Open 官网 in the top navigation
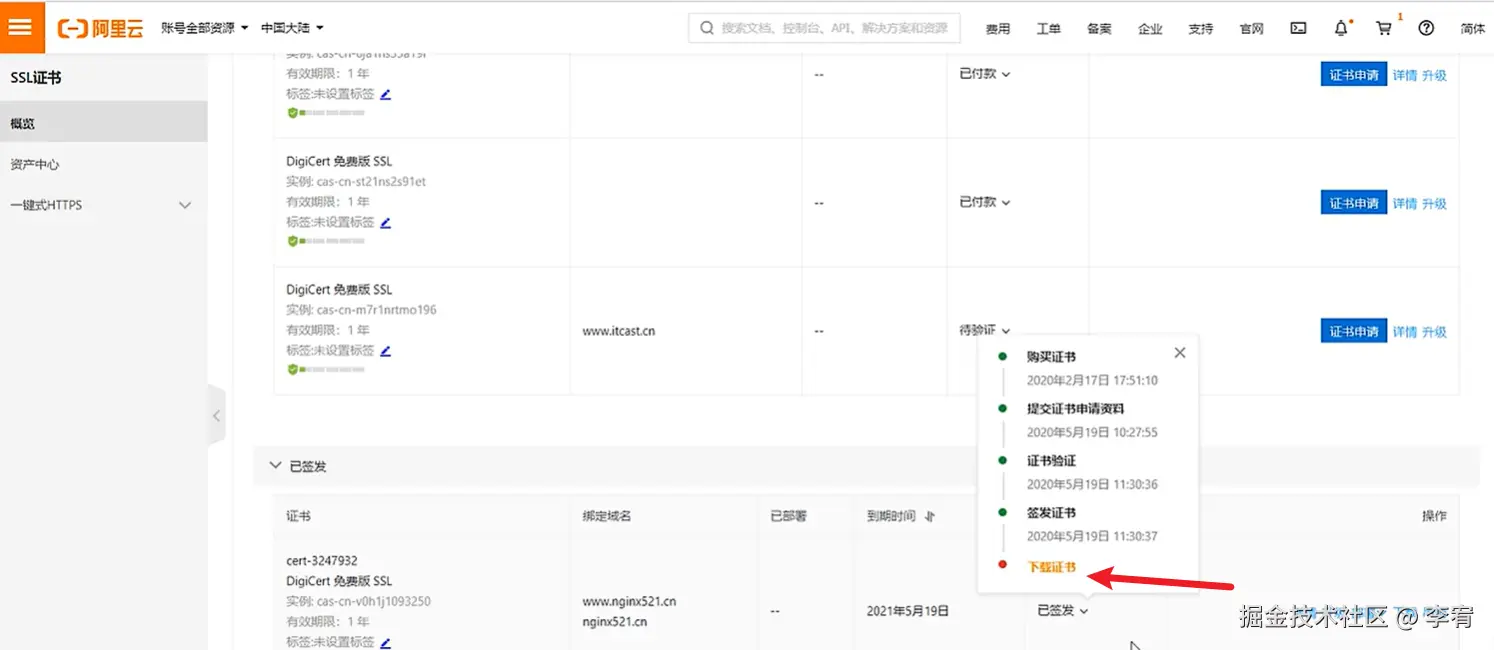This screenshot has height=650, width=1494. (1251, 29)
